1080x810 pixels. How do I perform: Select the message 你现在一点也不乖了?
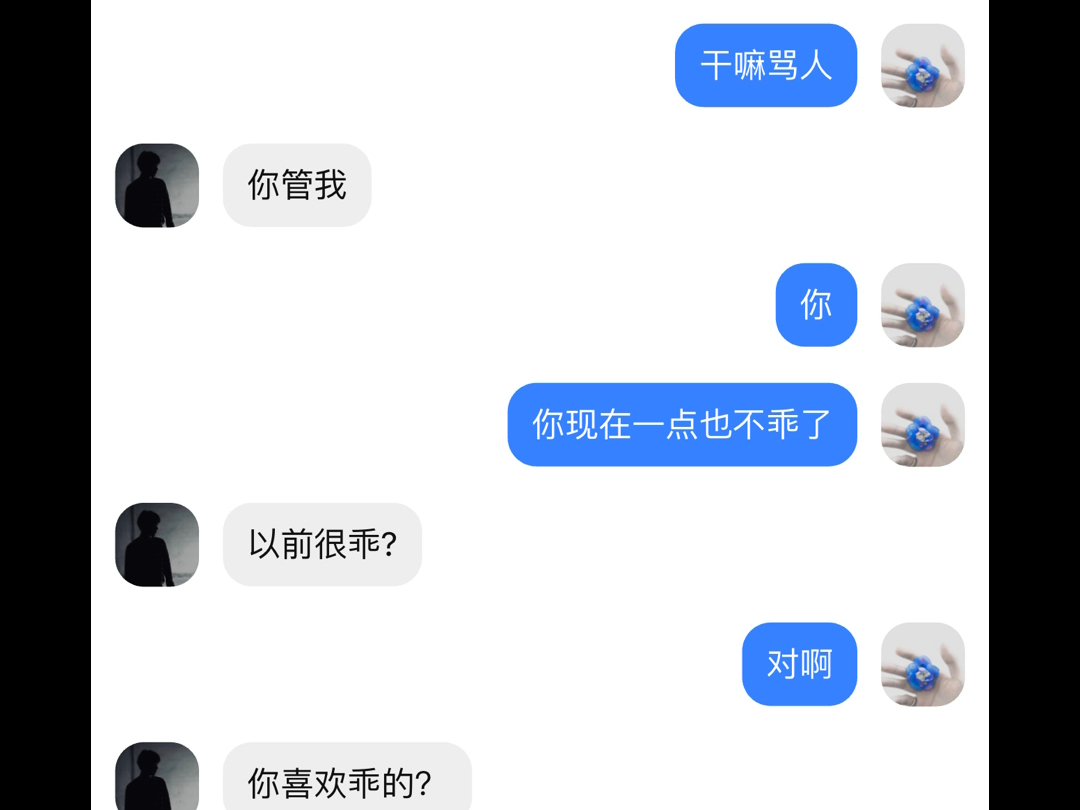[682, 424]
